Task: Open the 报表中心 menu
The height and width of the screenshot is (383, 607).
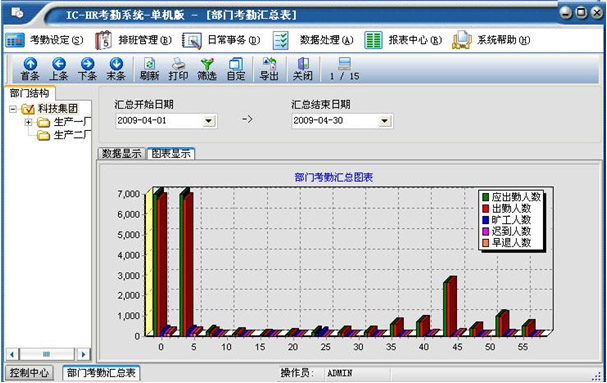Action: pyautogui.click(x=403, y=40)
